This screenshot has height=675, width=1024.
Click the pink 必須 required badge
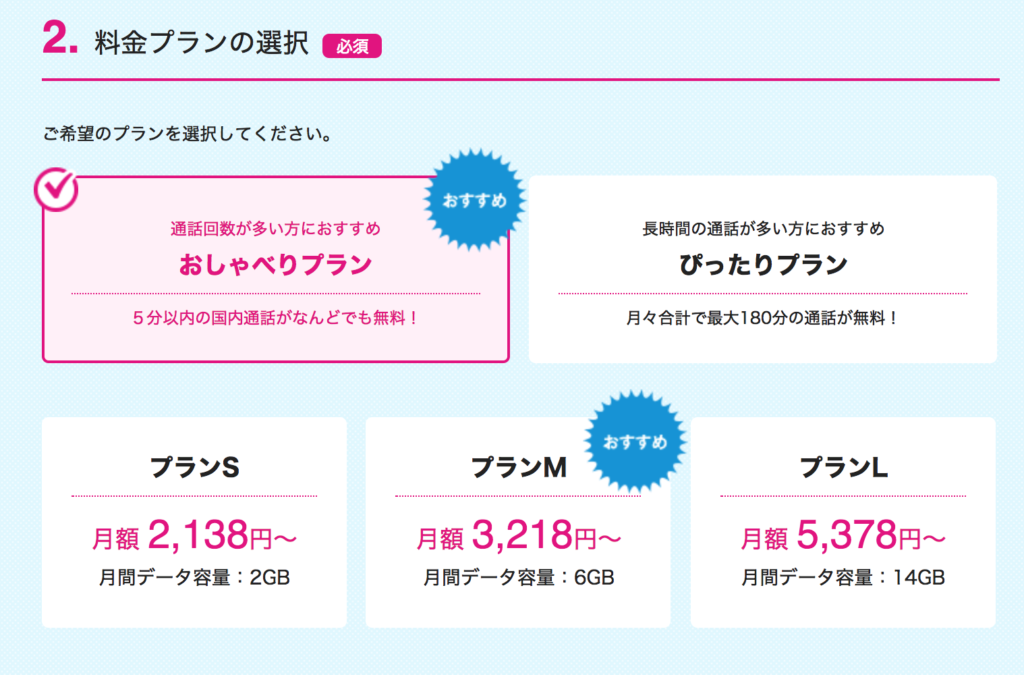(x=352, y=46)
